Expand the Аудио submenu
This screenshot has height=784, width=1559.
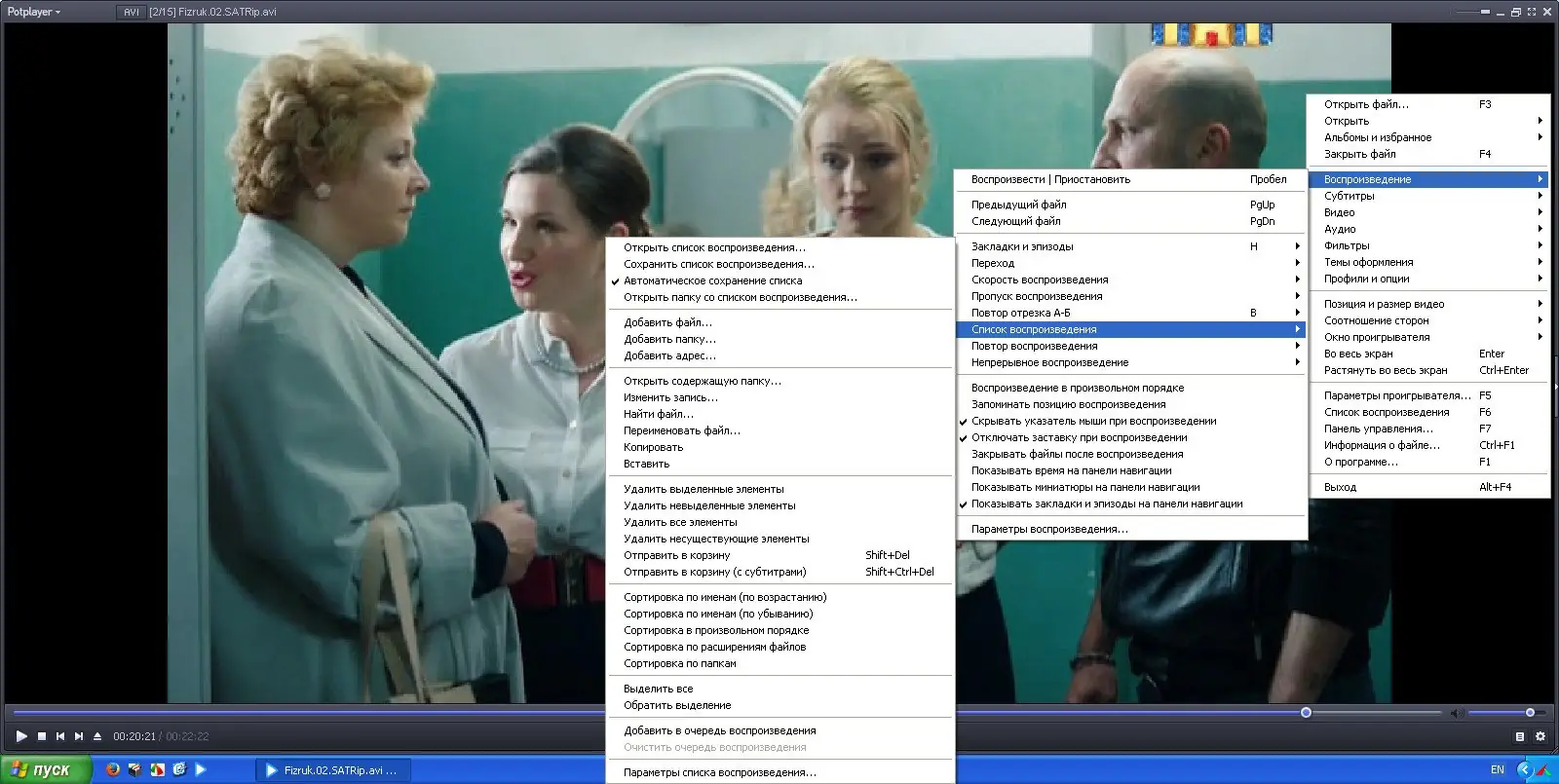1428,229
